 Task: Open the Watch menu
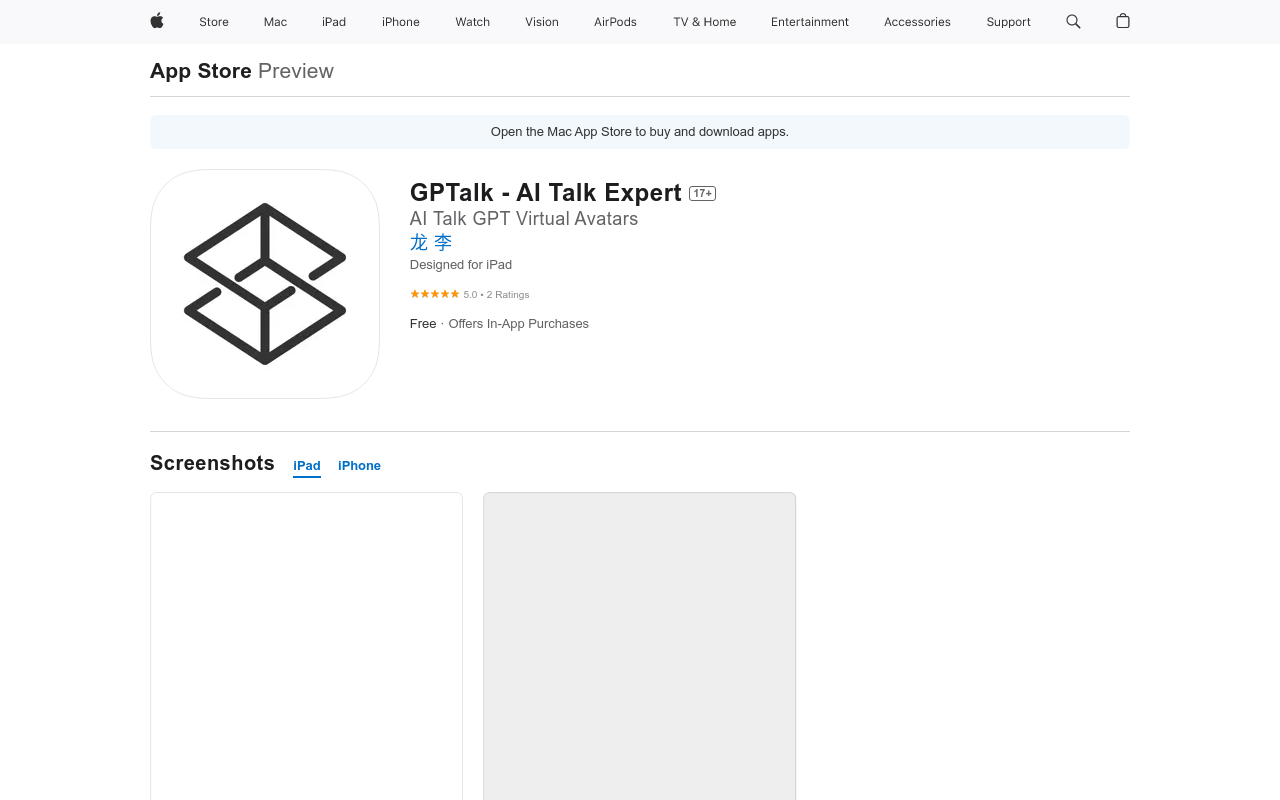click(x=472, y=22)
